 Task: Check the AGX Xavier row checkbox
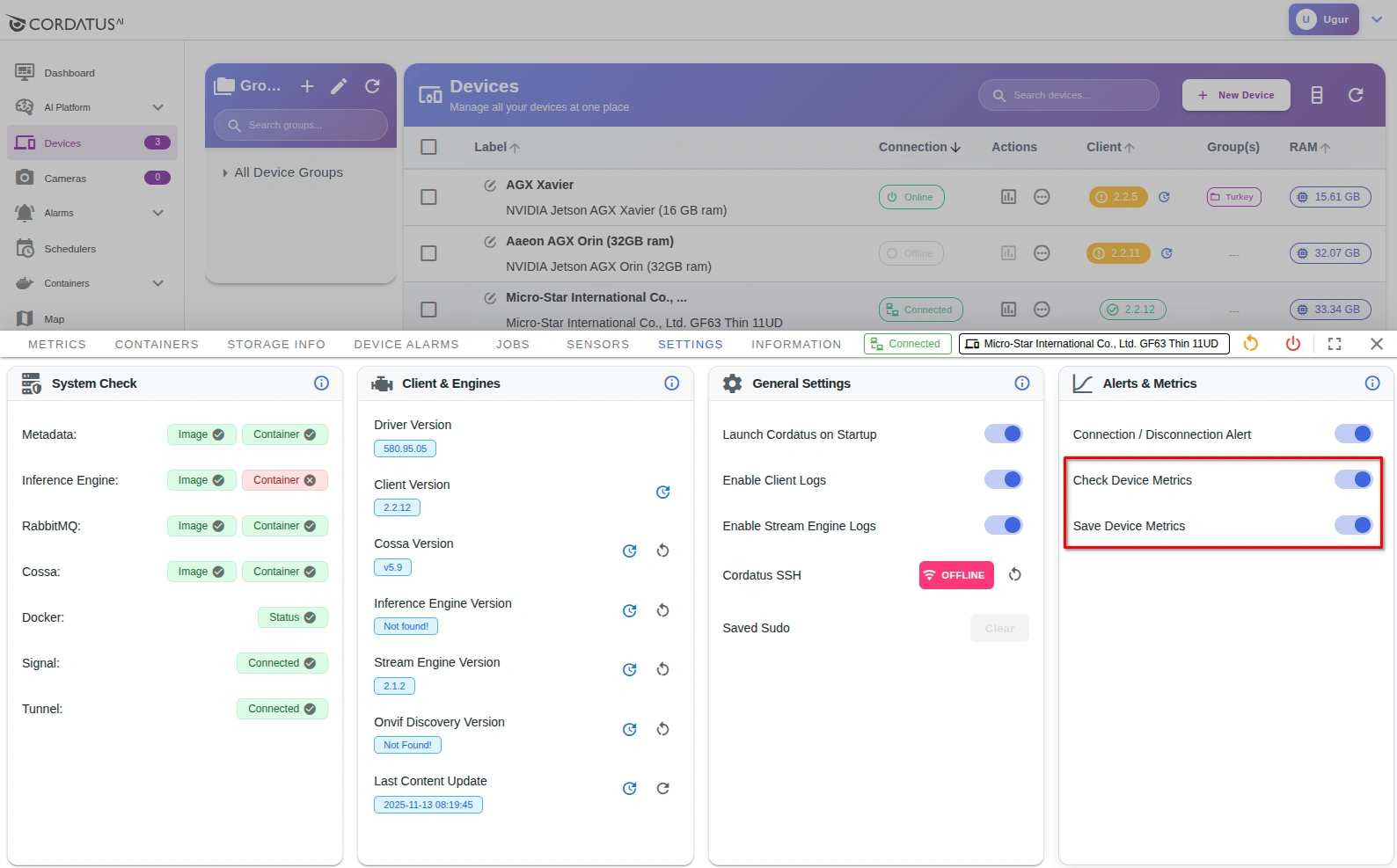428,197
